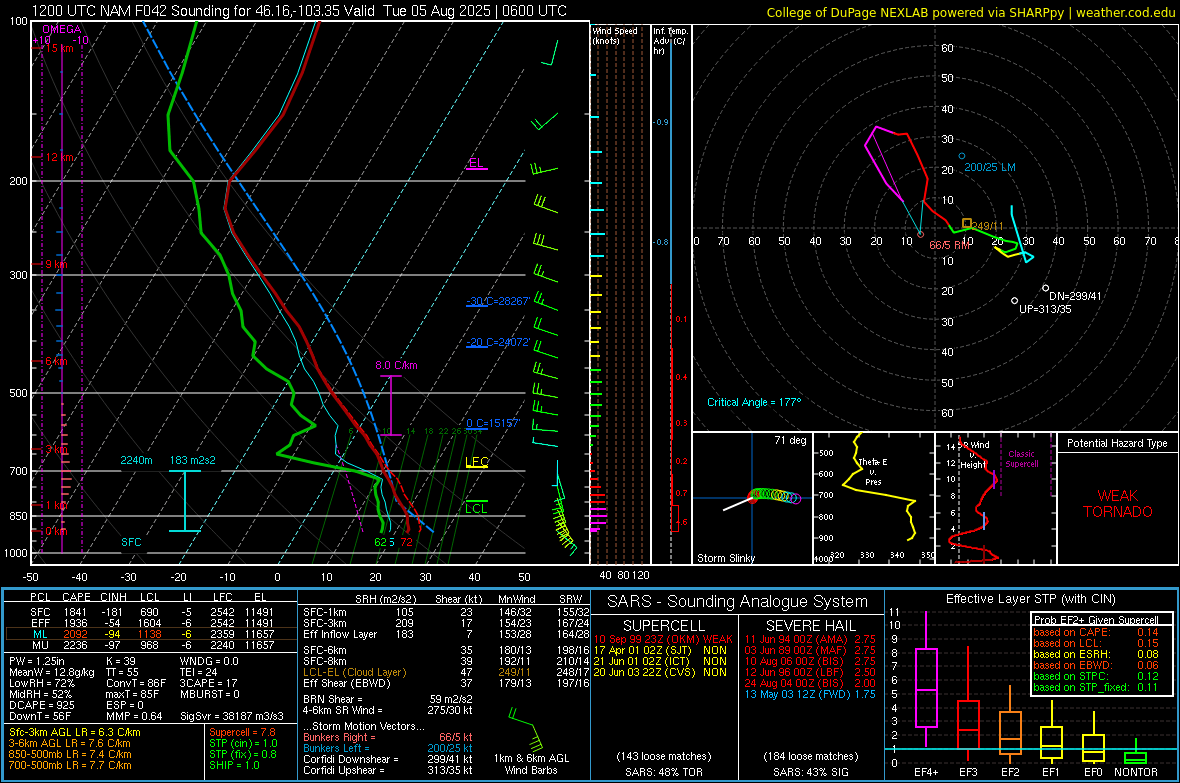
Task: Click the Effective Layer STP (with CIN) title
Action: tap(1030, 599)
